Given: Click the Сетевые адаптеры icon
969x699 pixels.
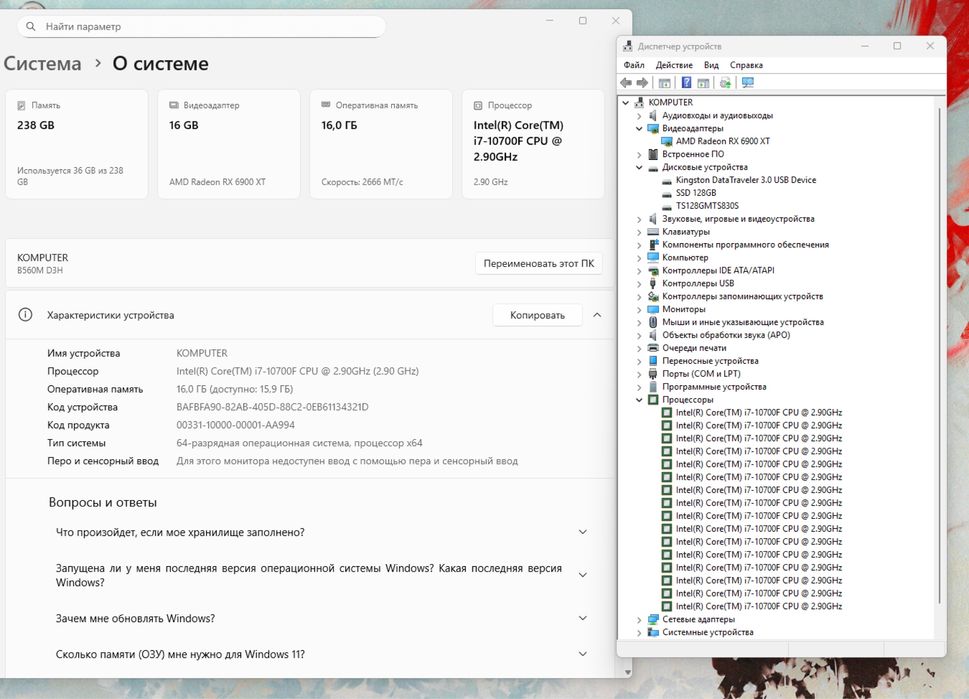Looking at the screenshot, I should point(653,619).
